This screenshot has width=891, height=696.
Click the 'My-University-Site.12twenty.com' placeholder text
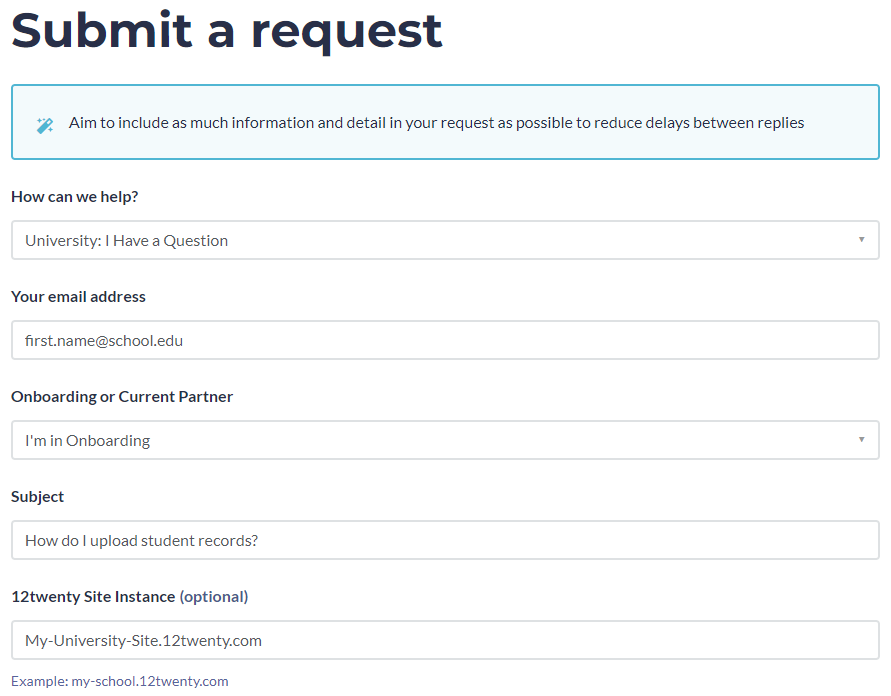click(143, 640)
